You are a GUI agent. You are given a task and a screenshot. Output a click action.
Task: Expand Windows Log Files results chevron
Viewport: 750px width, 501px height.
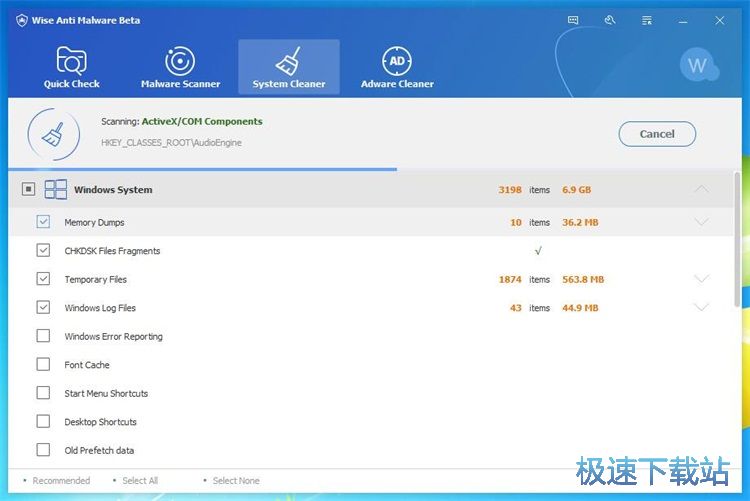point(701,307)
